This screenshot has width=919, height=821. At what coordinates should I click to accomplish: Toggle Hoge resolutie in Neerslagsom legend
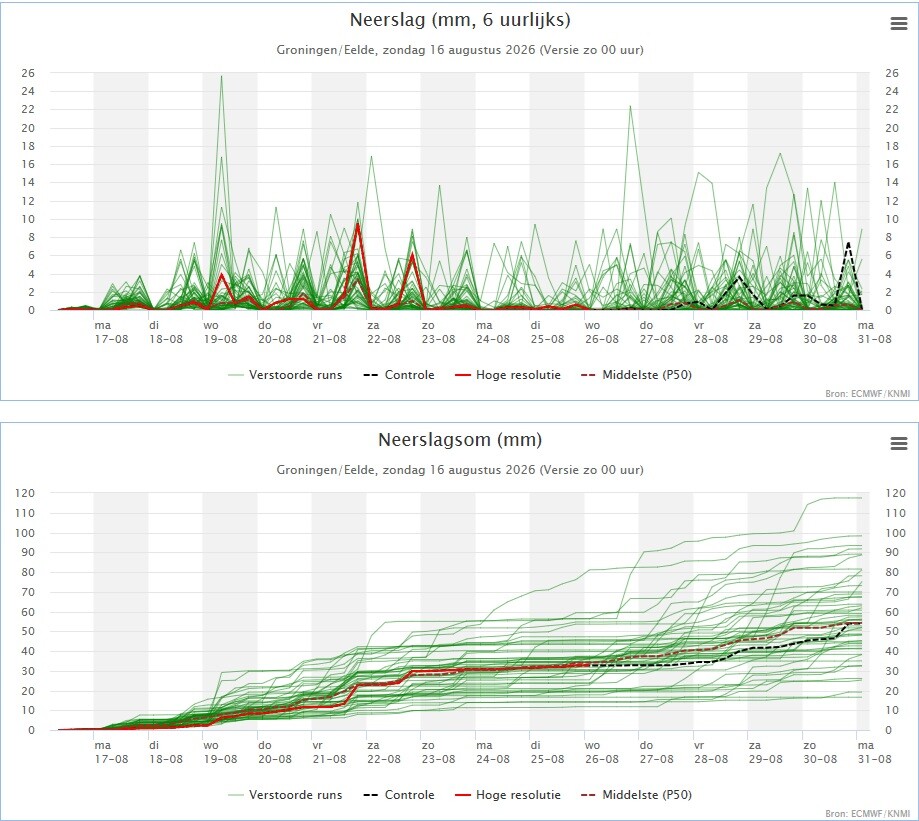(x=508, y=795)
